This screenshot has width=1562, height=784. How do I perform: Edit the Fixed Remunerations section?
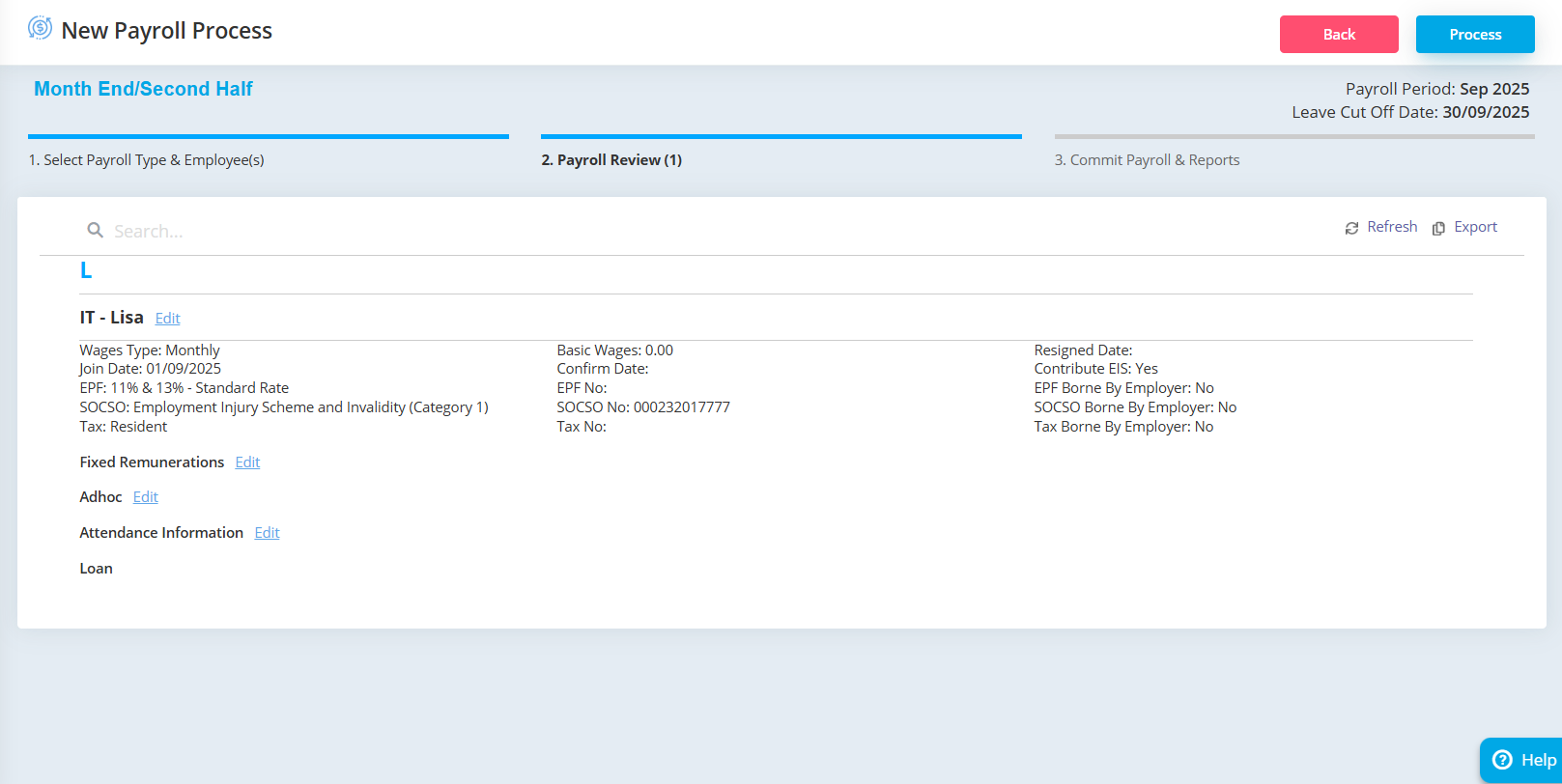pyautogui.click(x=247, y=462)
